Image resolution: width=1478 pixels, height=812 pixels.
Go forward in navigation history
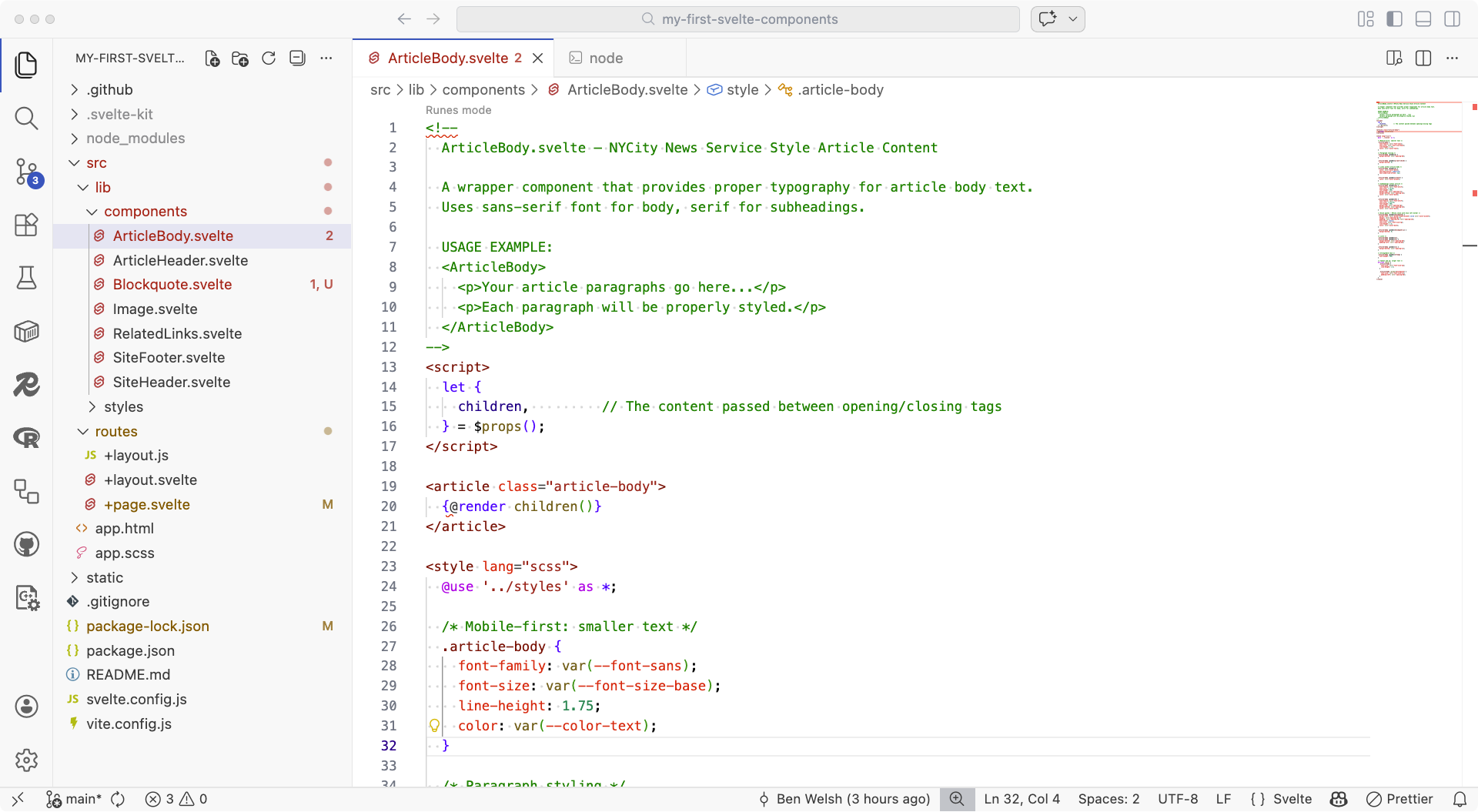(433, 19)
